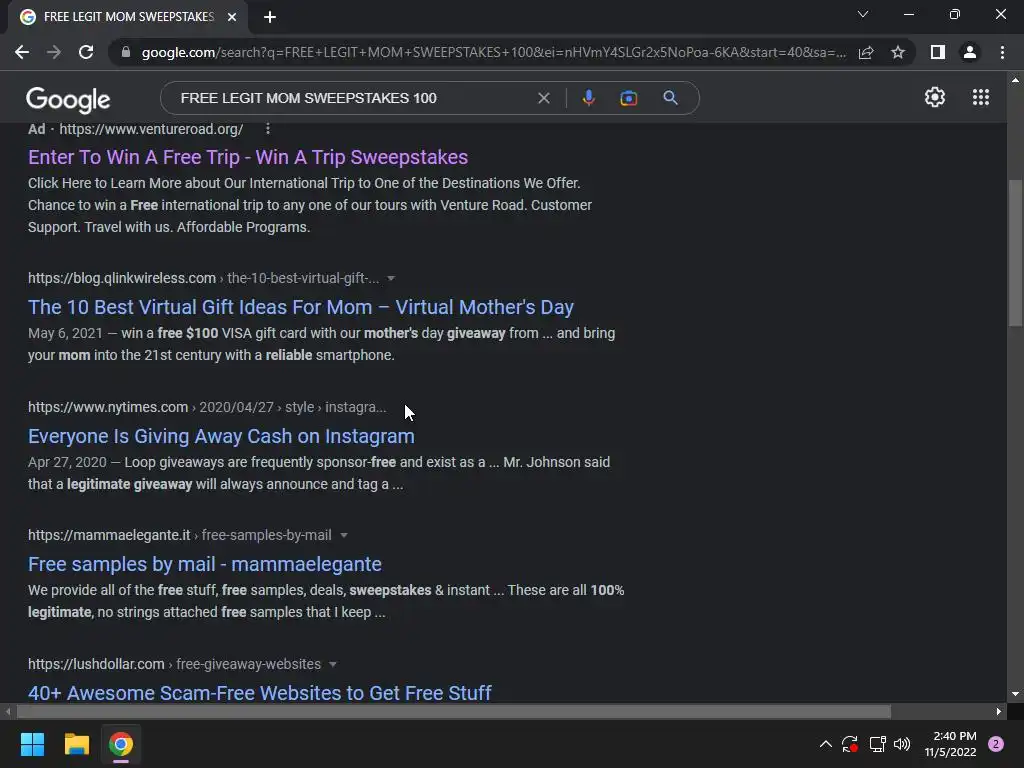Close the FREE LEGIT MOM SWEEPSTAKES tab
The width and height of the screenshot is (1024, 768).
click(232, 17)
